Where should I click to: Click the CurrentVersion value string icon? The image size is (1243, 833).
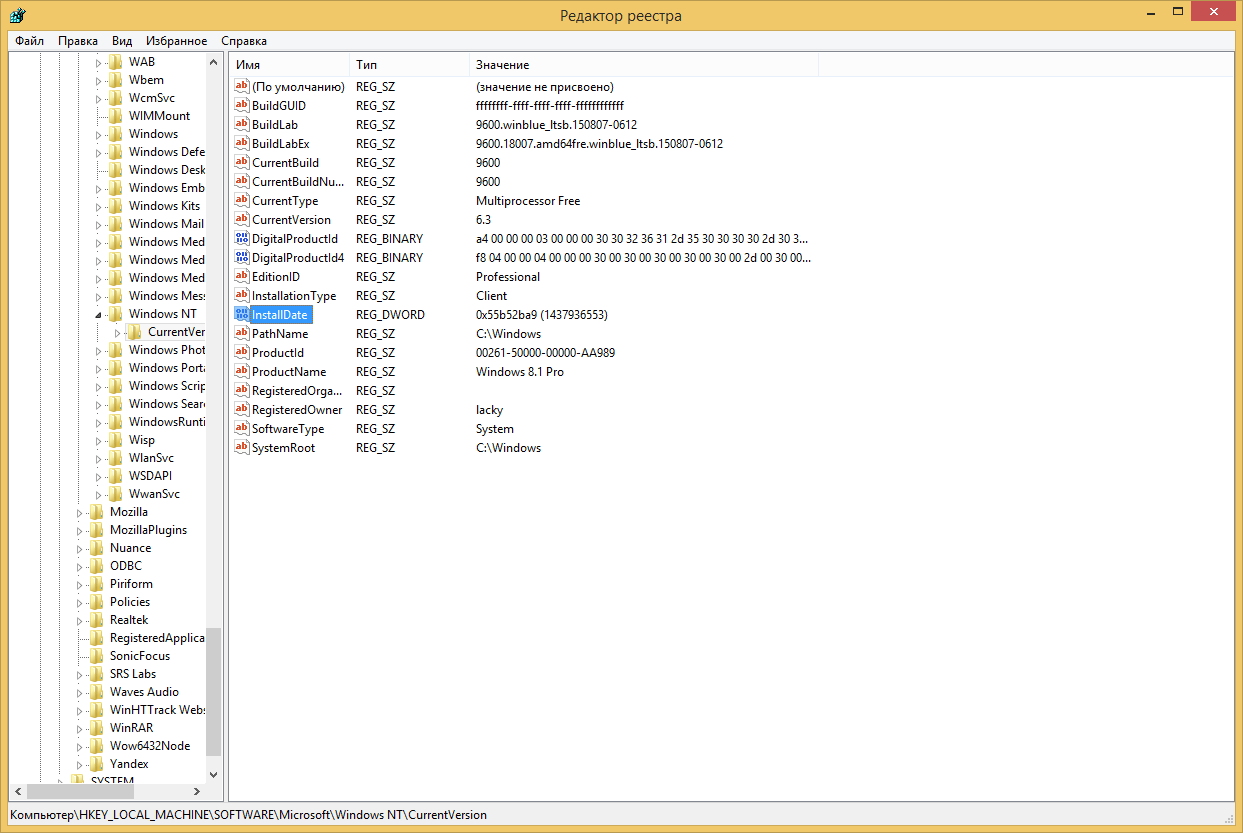click(241, 219)
